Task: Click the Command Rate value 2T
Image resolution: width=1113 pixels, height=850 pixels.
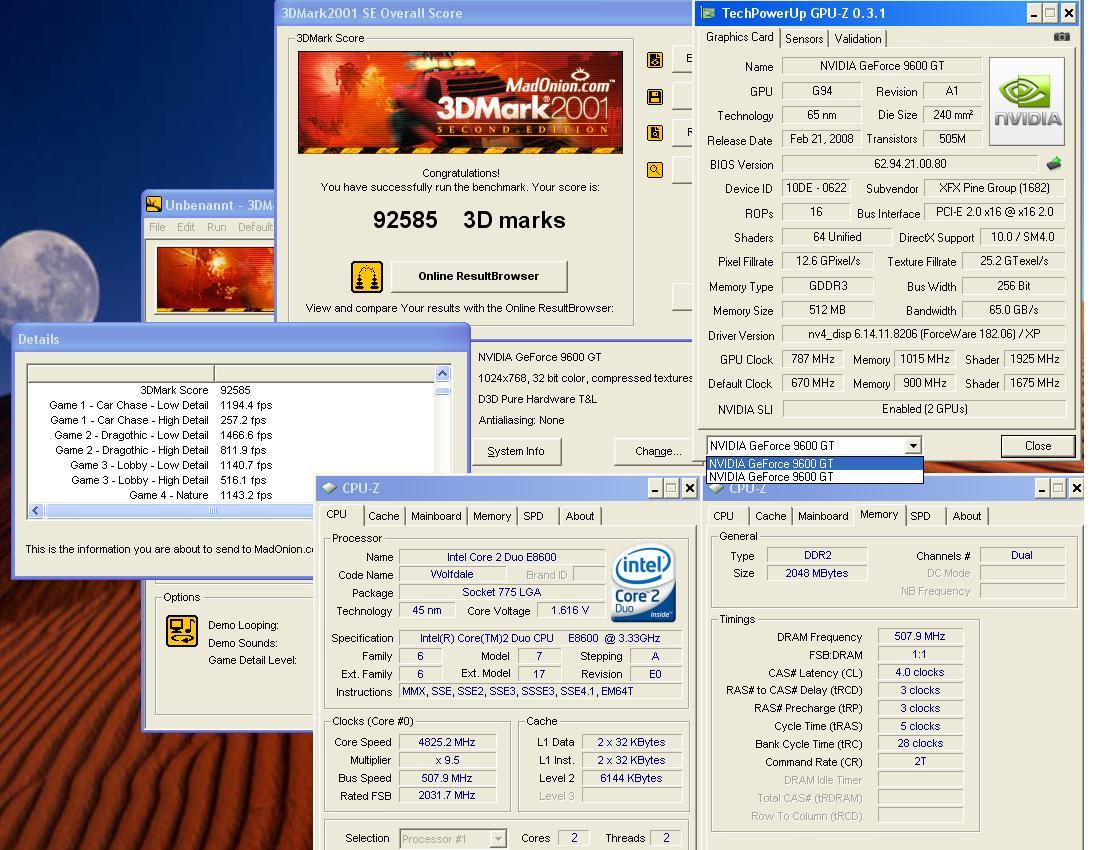Action: [x=919, y=761]
